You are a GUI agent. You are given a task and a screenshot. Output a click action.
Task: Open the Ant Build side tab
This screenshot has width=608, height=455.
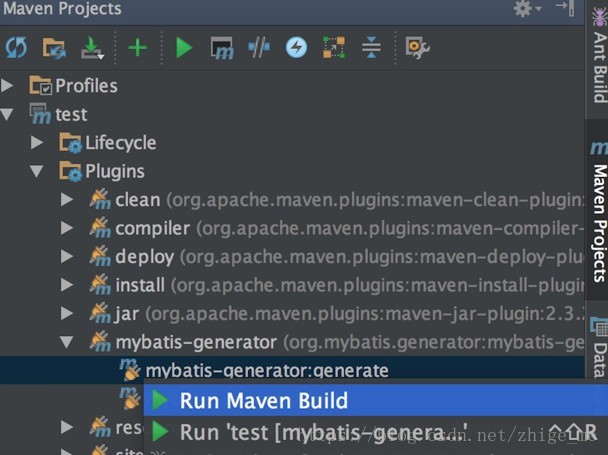(599, 54)
